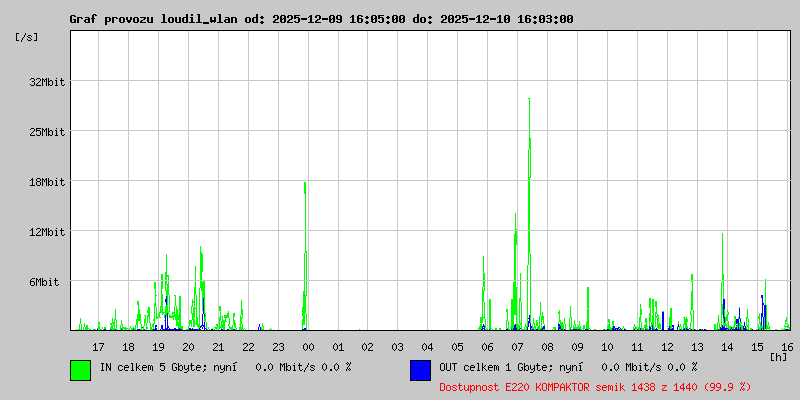Click the hour label 15 on x-axis
This screenshot has width=800, height=400.
757,347
